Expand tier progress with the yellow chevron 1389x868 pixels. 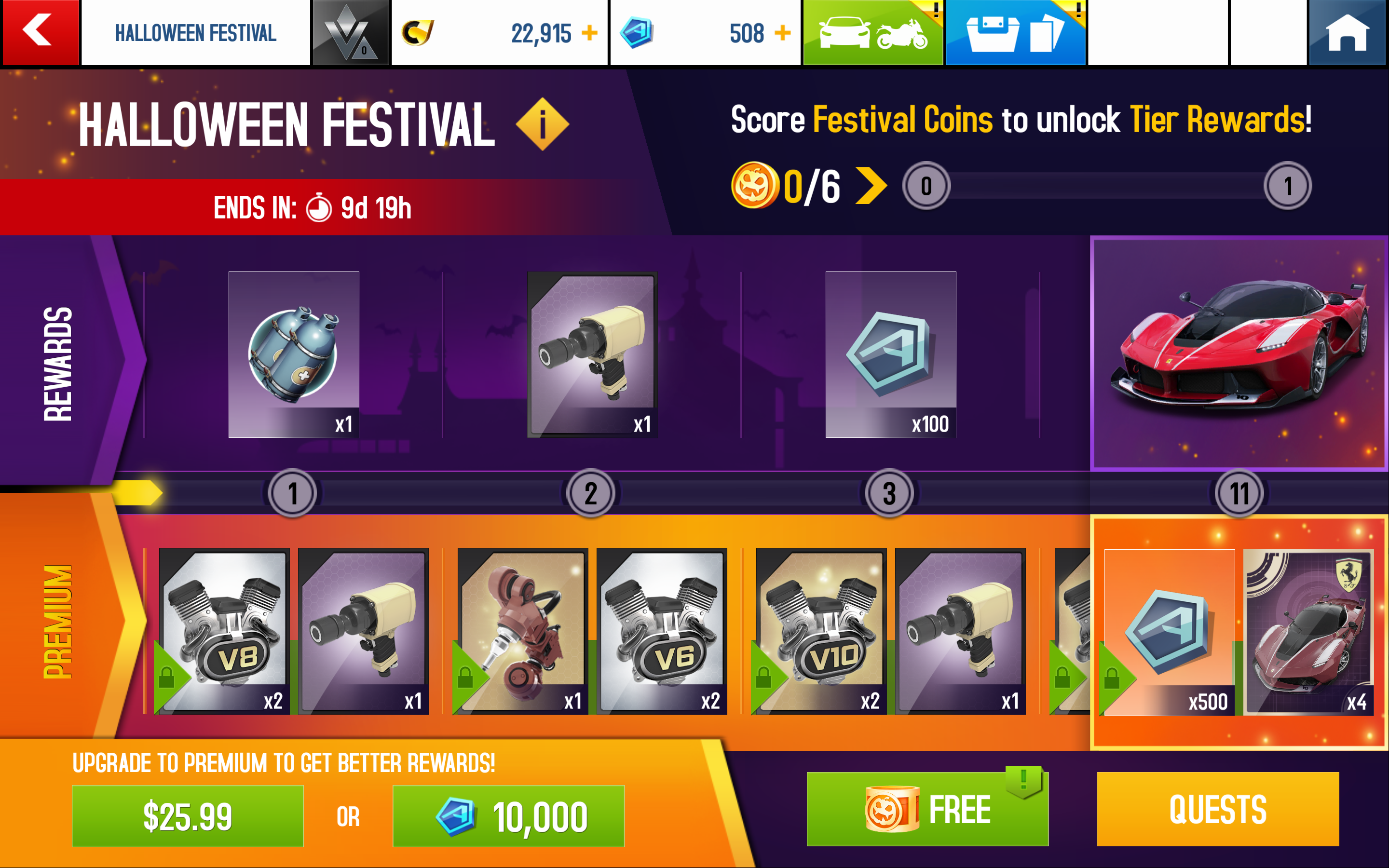tap(871, 186)
